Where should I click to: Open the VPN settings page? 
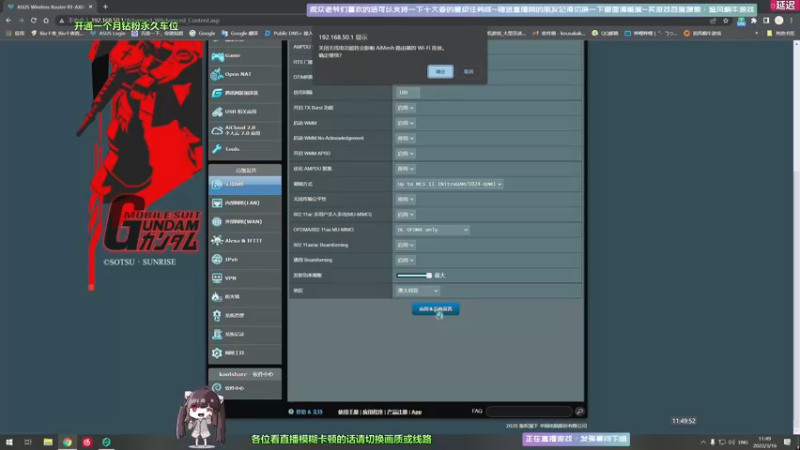(x=245, y=278)
